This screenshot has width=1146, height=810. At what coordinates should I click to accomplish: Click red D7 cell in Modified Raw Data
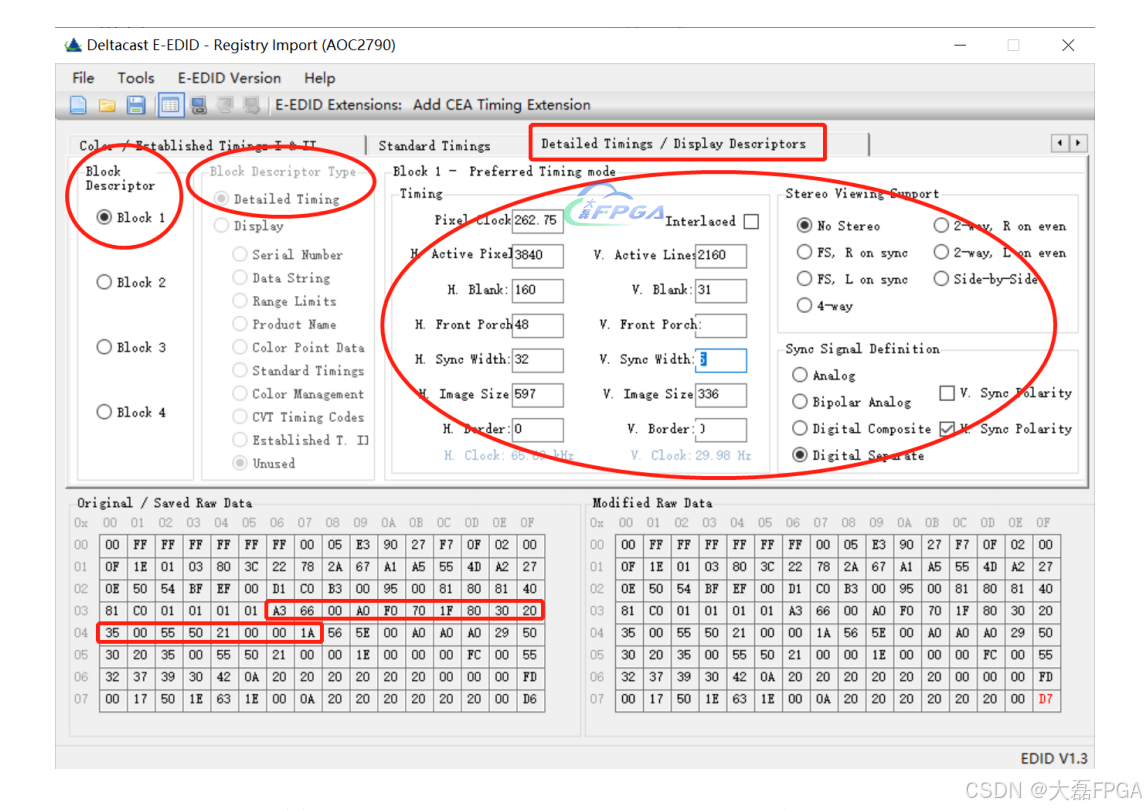click(1046, 700)
